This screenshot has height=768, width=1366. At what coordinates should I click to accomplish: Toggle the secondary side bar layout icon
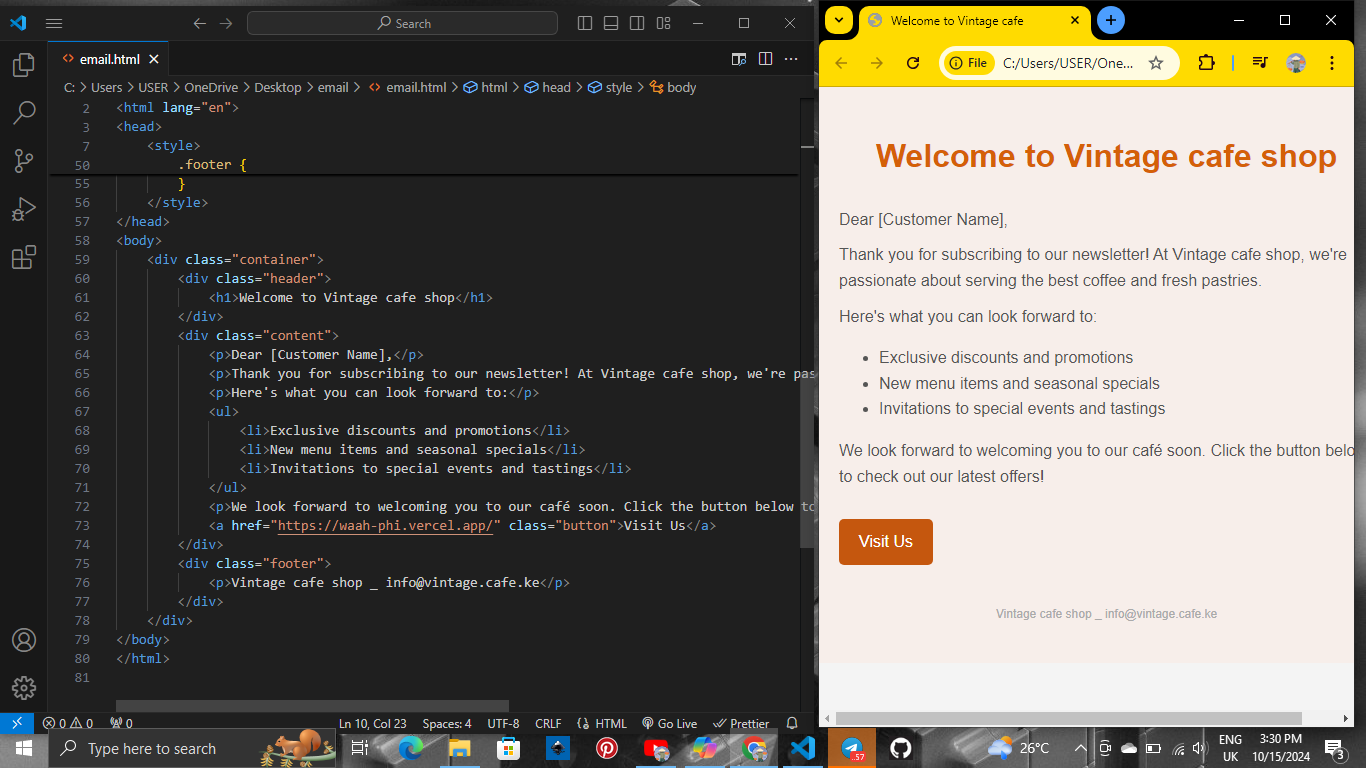point(637,23)
